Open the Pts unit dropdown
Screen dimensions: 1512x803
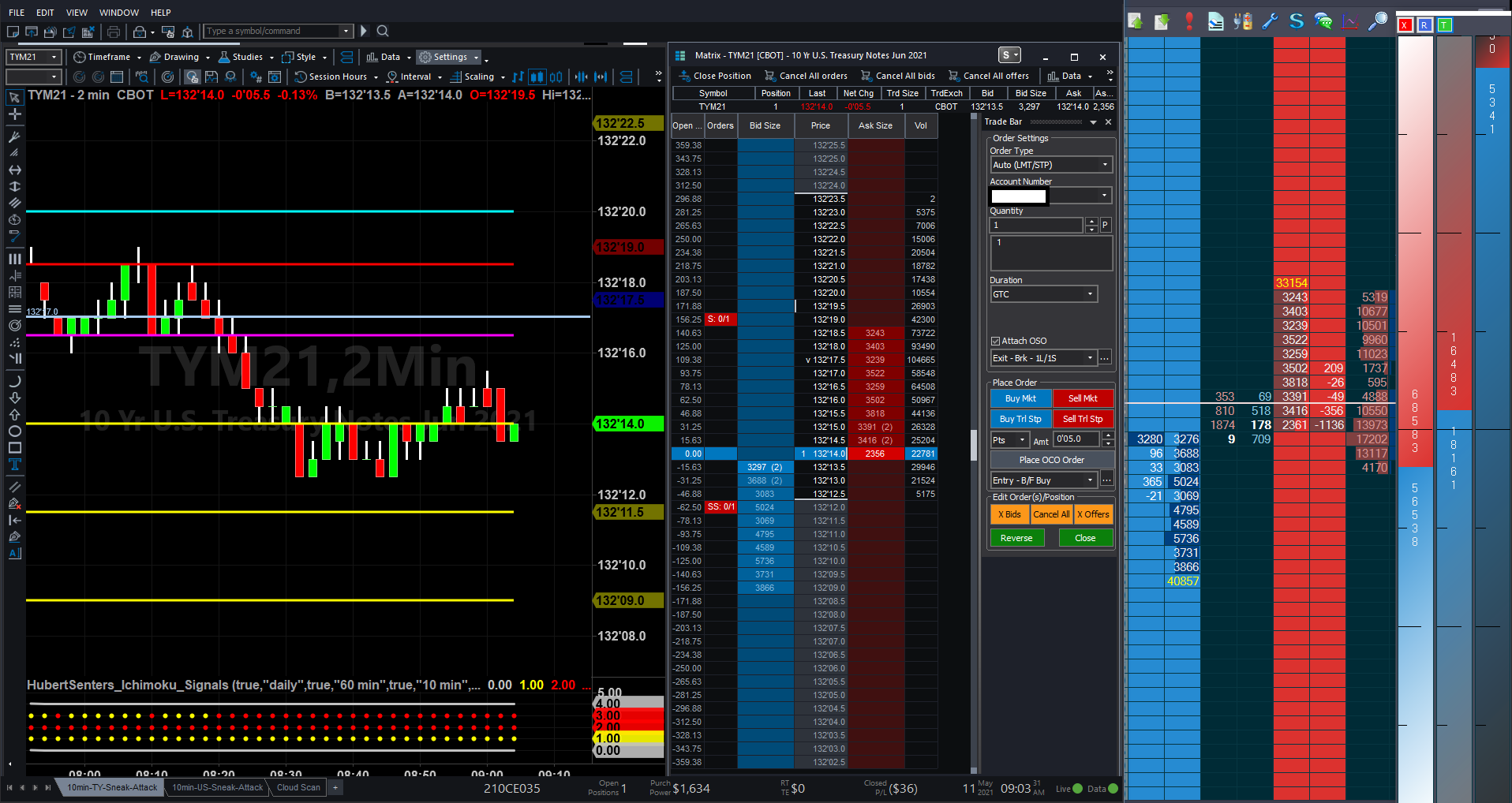[x=1010, y=440]
